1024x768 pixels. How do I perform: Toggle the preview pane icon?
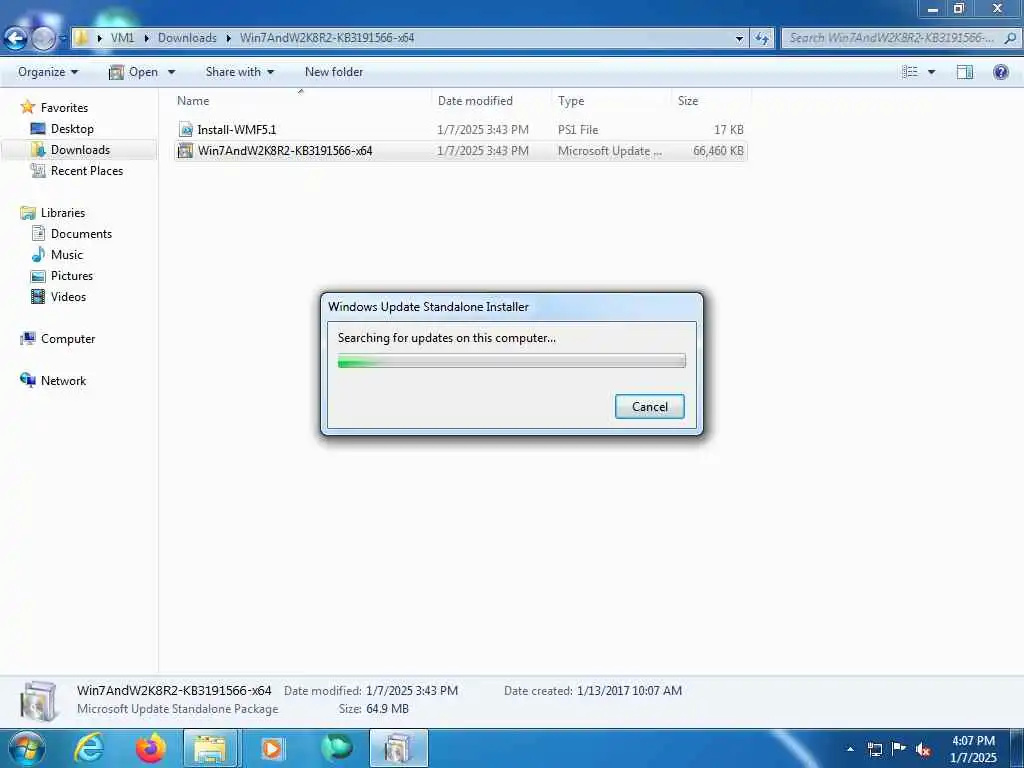[965, 72]
